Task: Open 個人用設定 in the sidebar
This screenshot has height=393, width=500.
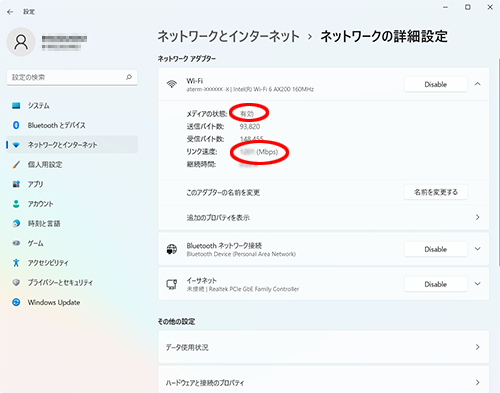Action: [x=72, y=164]
